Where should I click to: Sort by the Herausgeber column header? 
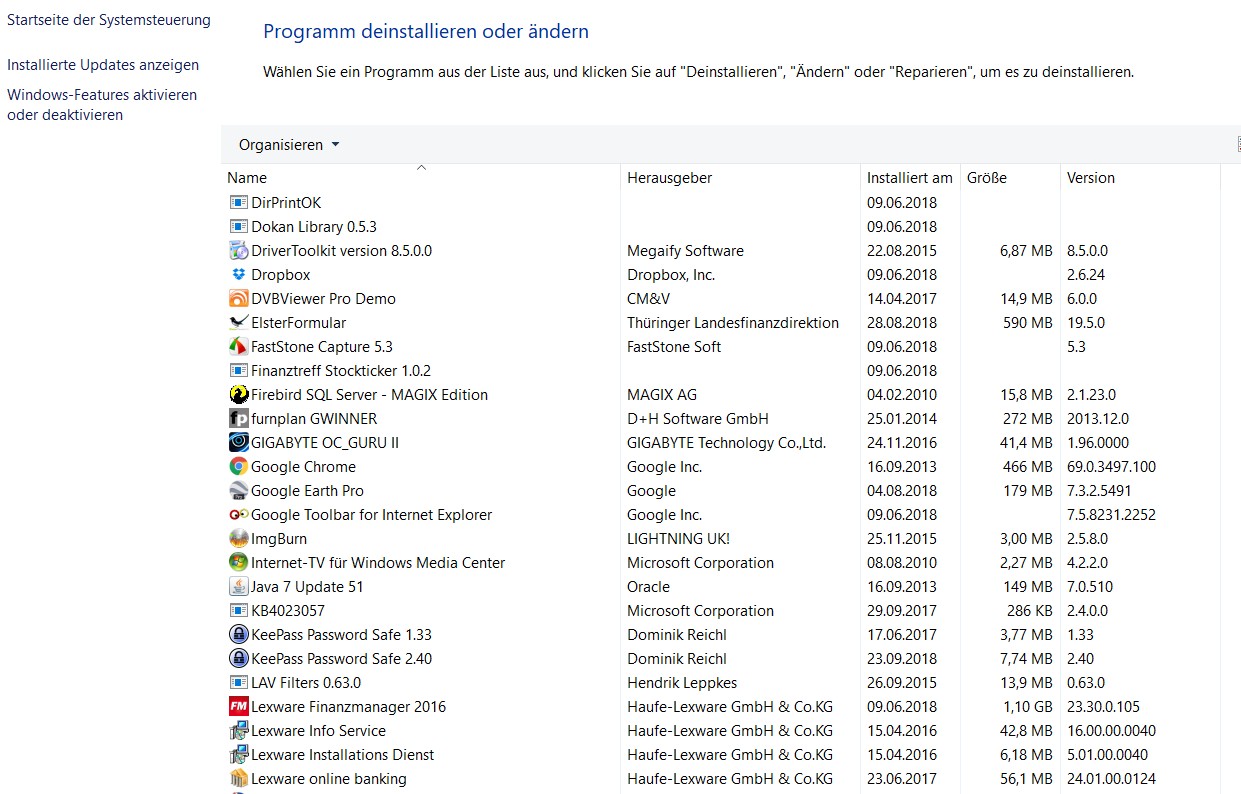(670, 178)
